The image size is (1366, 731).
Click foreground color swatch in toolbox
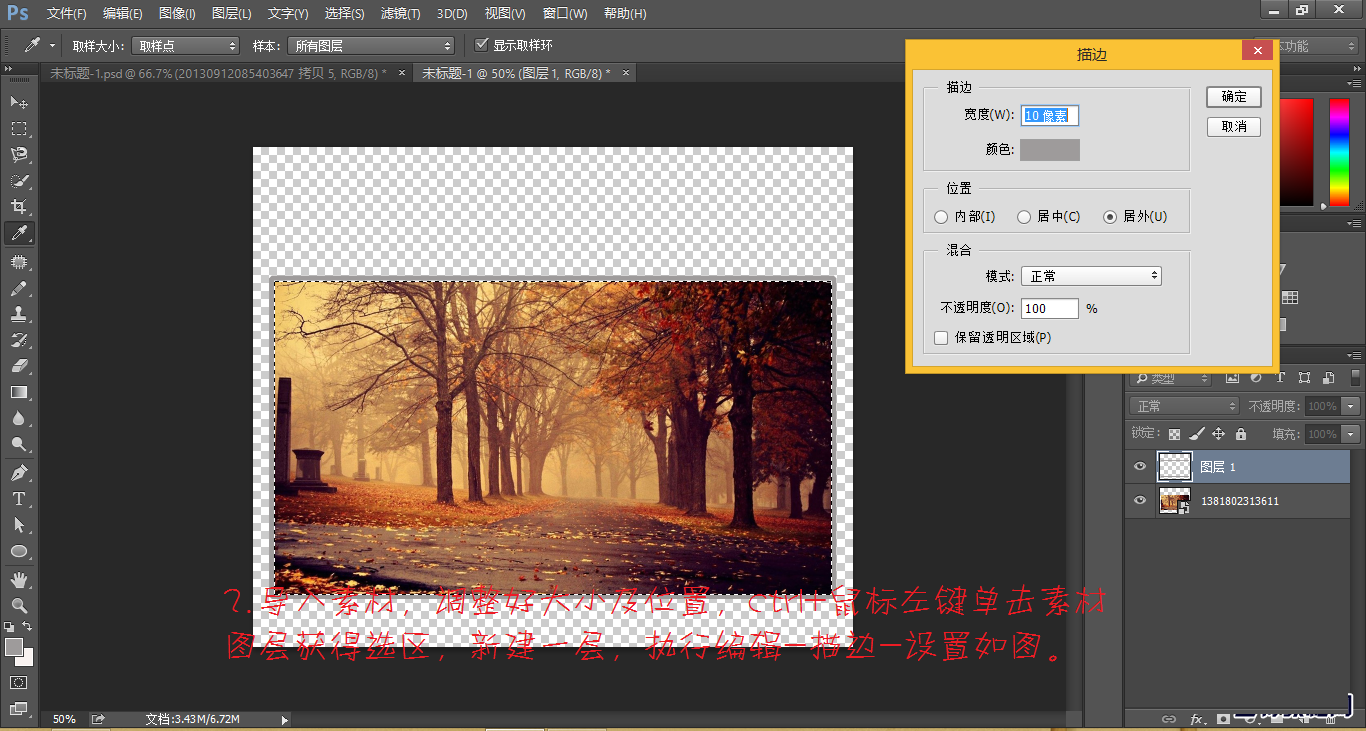tap(13, 647)
